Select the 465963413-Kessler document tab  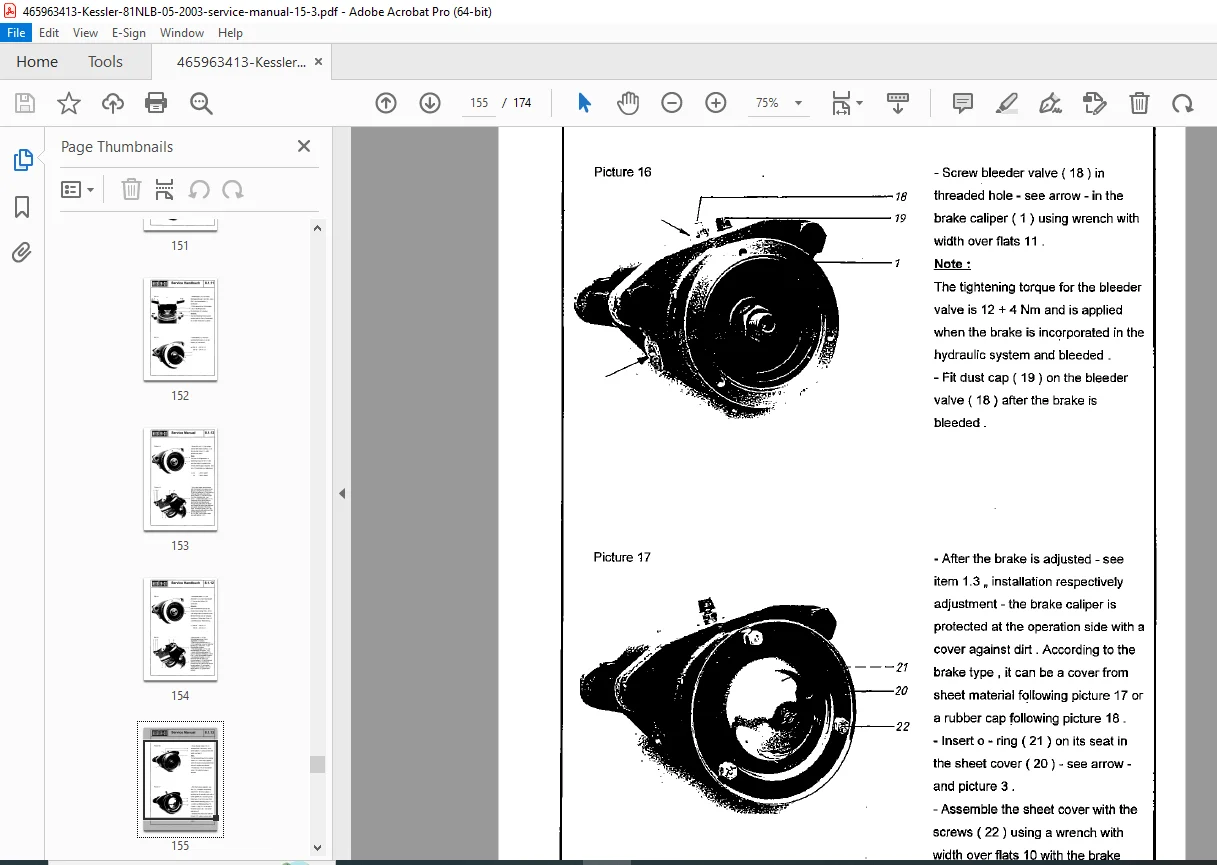(x=241, y=62)
